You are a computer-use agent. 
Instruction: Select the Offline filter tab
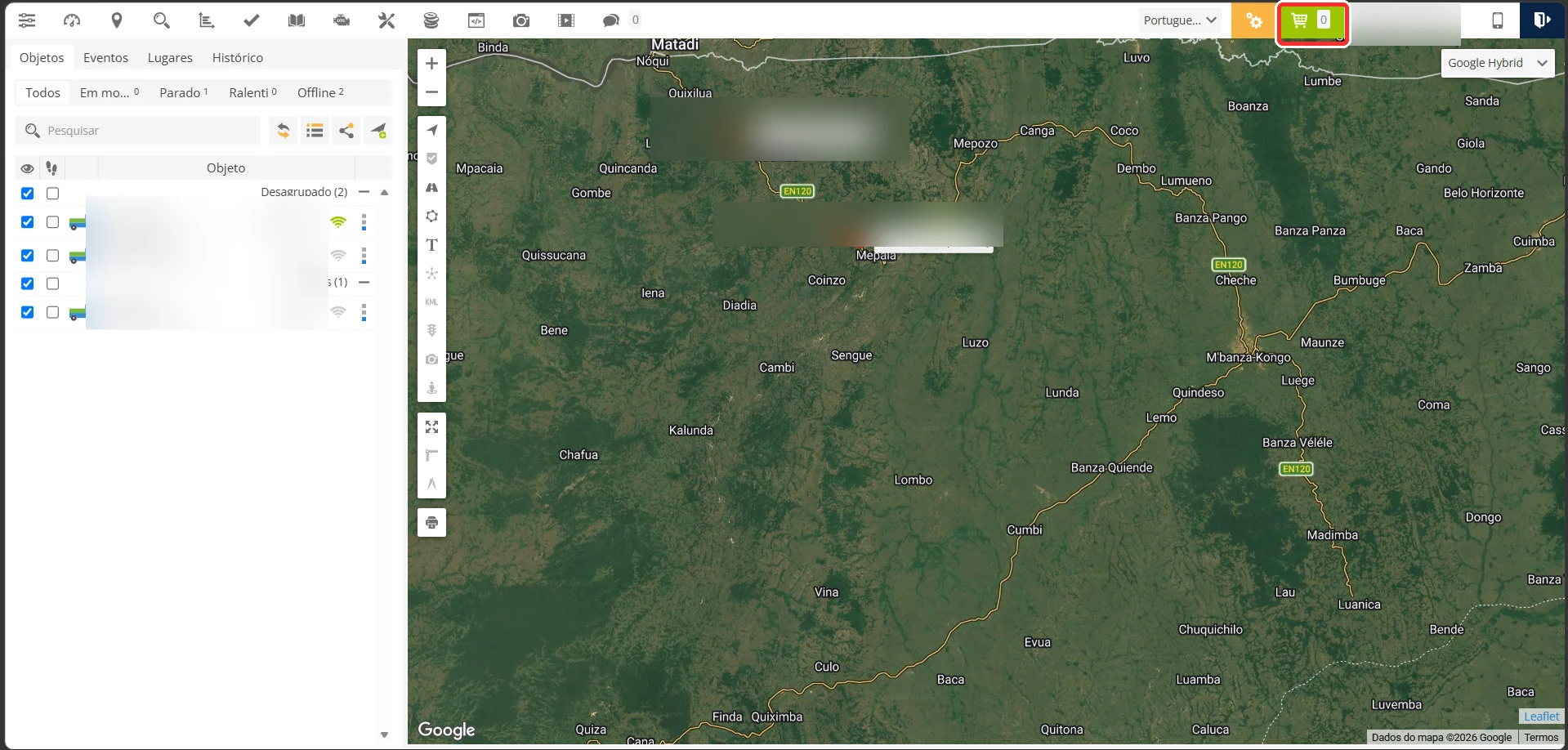tap(320, 93)
